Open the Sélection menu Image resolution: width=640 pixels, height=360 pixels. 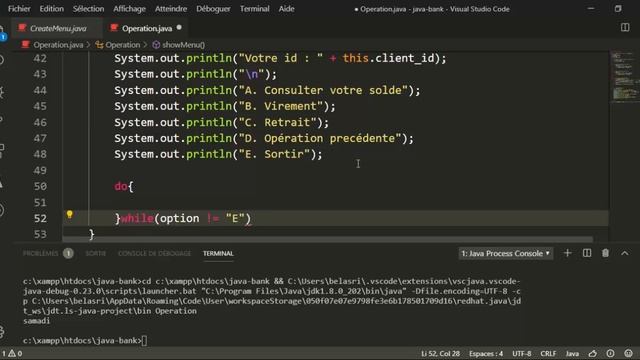(x=88, y=9)
